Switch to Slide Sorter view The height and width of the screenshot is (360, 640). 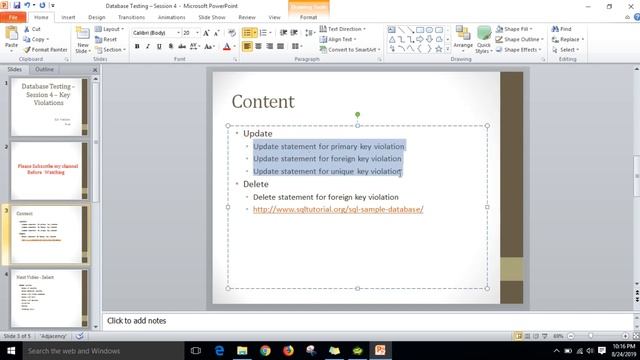pos(527,336)
